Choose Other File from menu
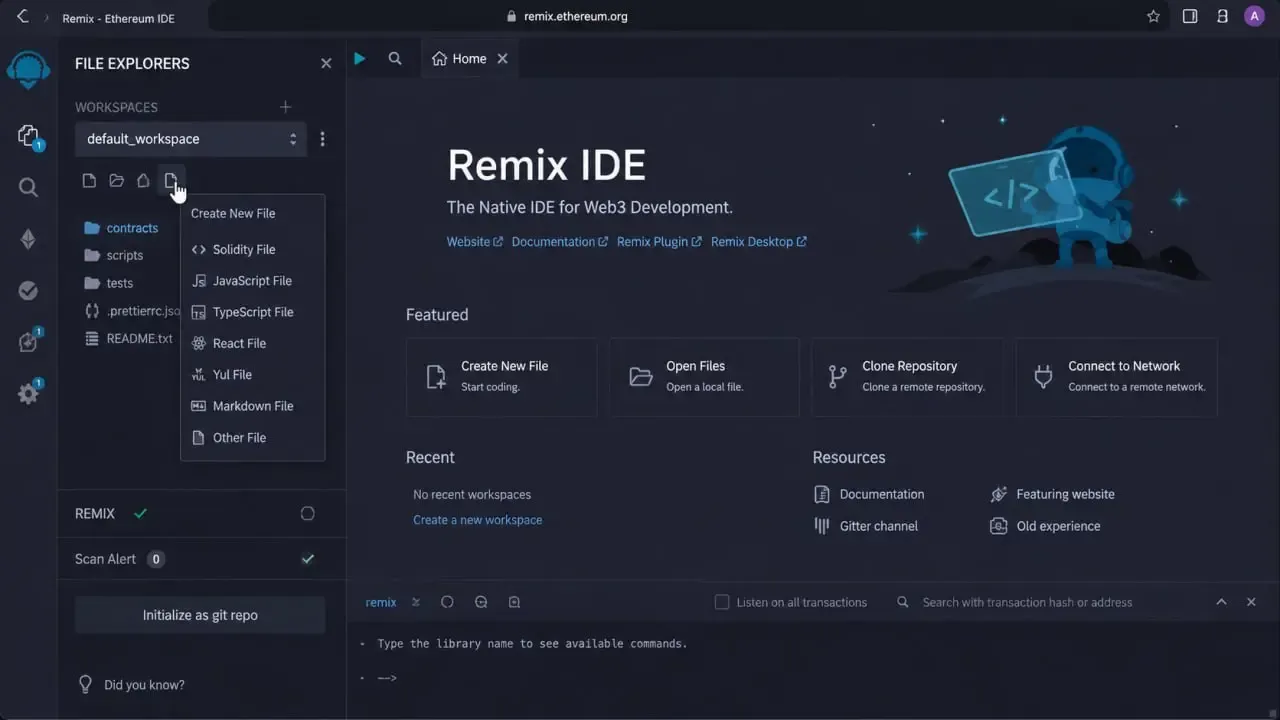Screen dimensions: 1280x720 (x=252, y=437)
